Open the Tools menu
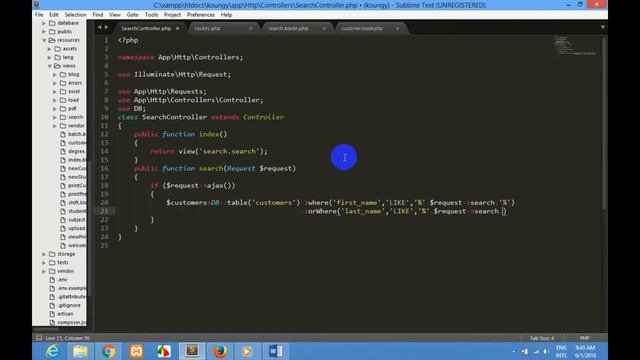 click(x=151, y=15)
